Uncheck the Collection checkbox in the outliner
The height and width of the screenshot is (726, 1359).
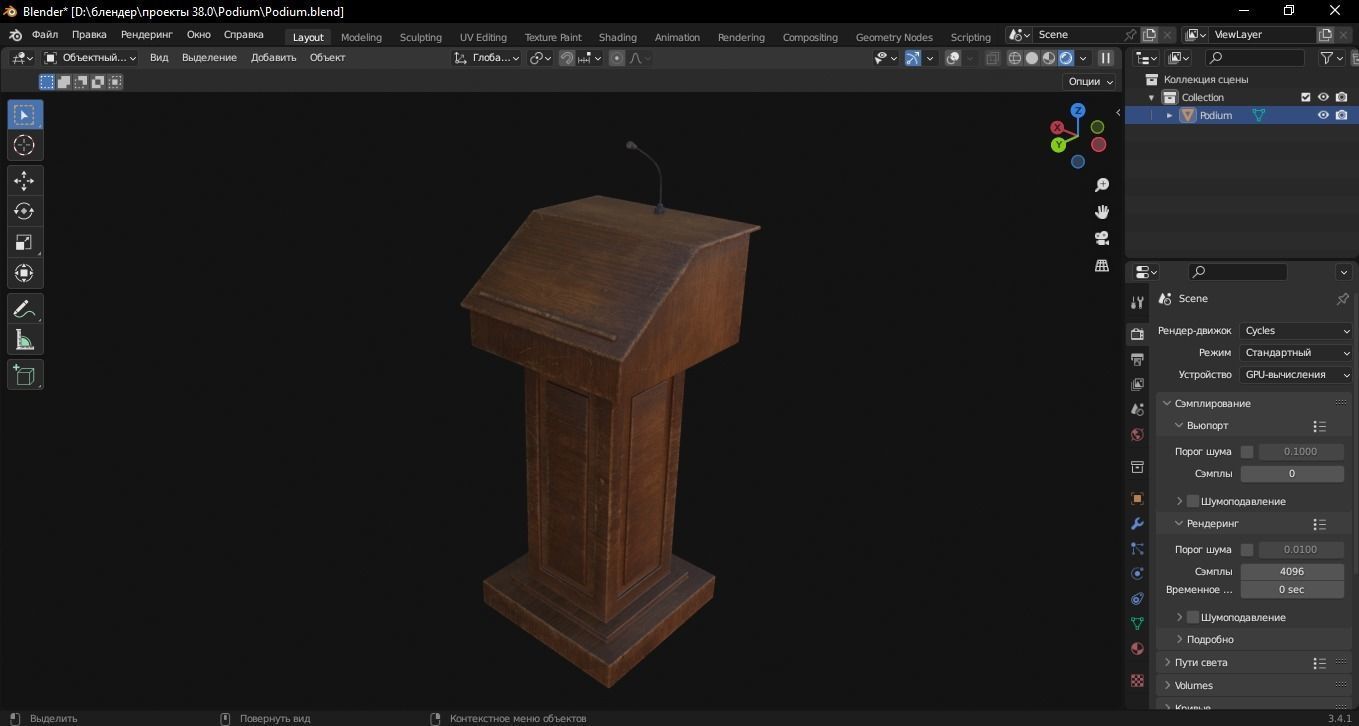[1305, 97]
